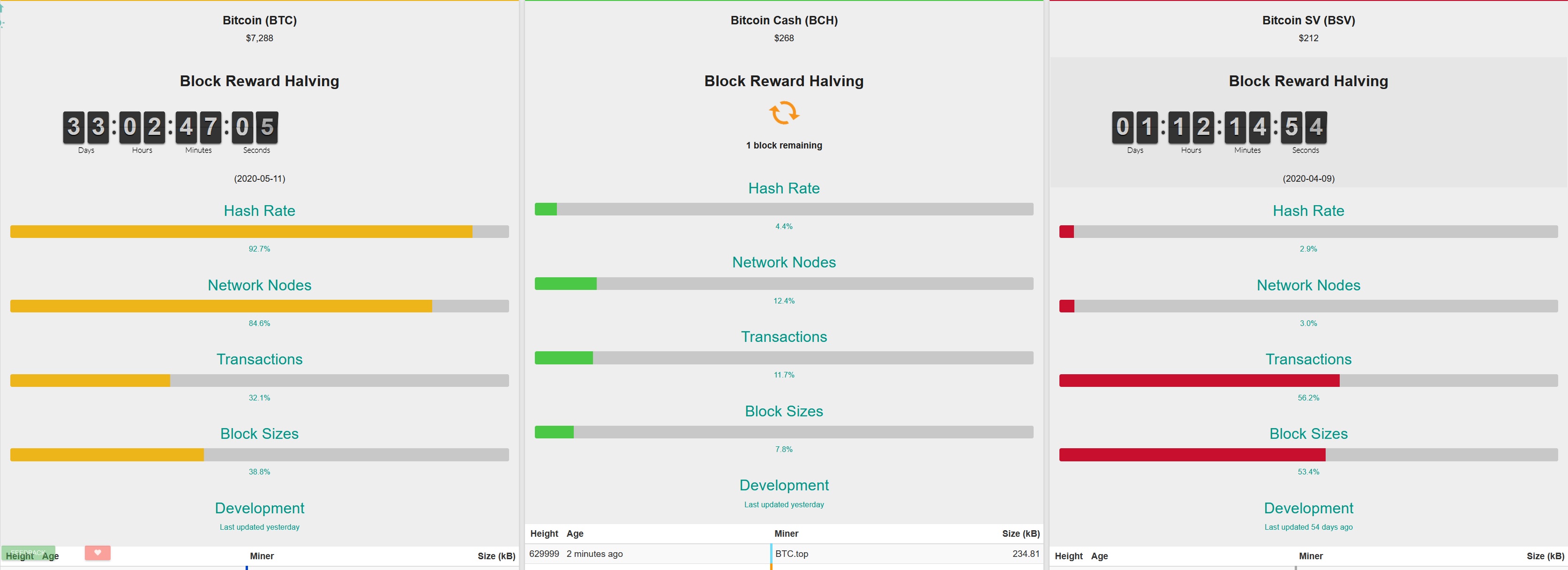
Task: Click the Bitcoin Cash (BCH) title
Action: pyautogui.click(x=784, y=20)
